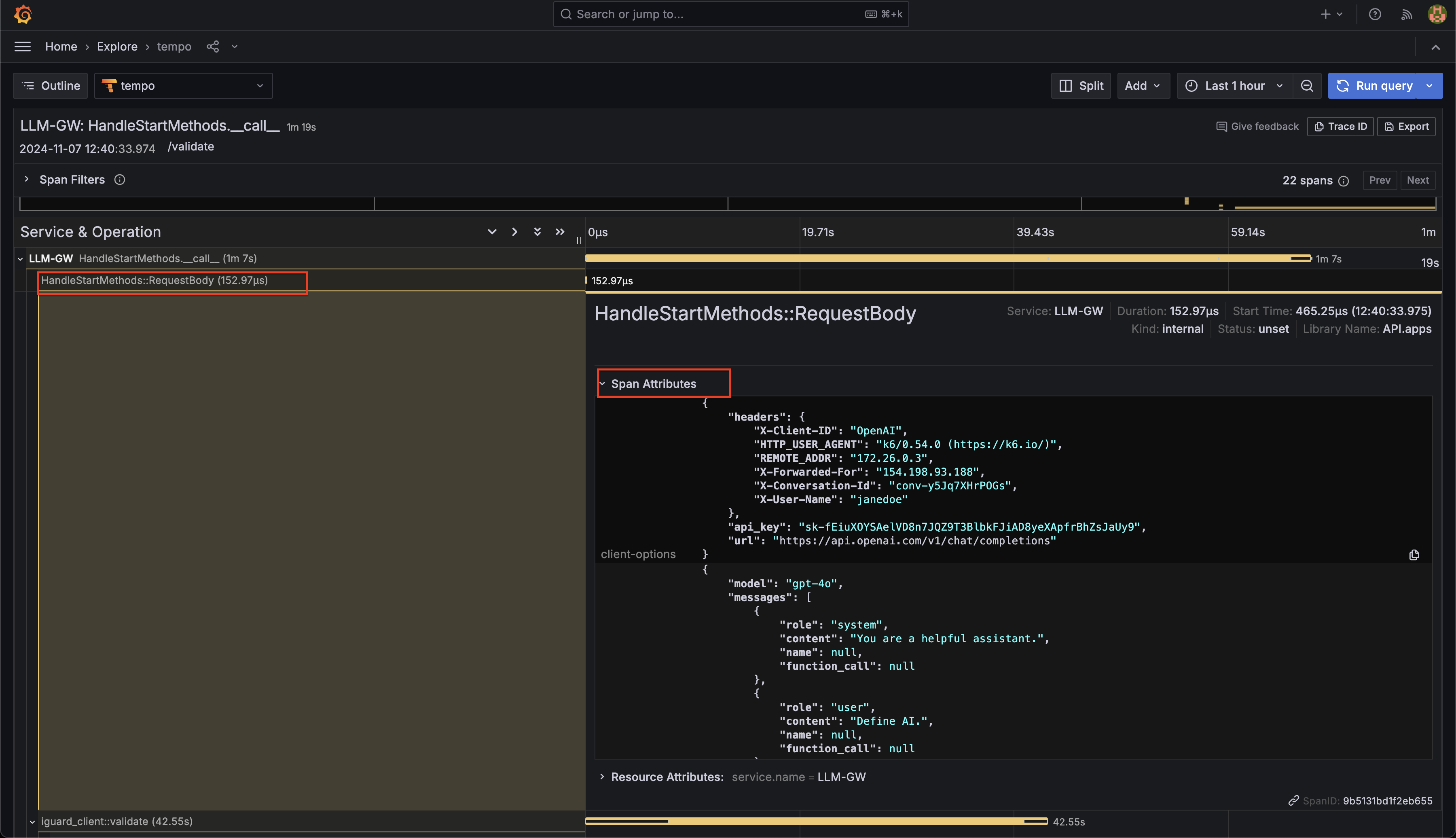
Task: Expand the Span Filters panel
Action: (x=26, y=180)
